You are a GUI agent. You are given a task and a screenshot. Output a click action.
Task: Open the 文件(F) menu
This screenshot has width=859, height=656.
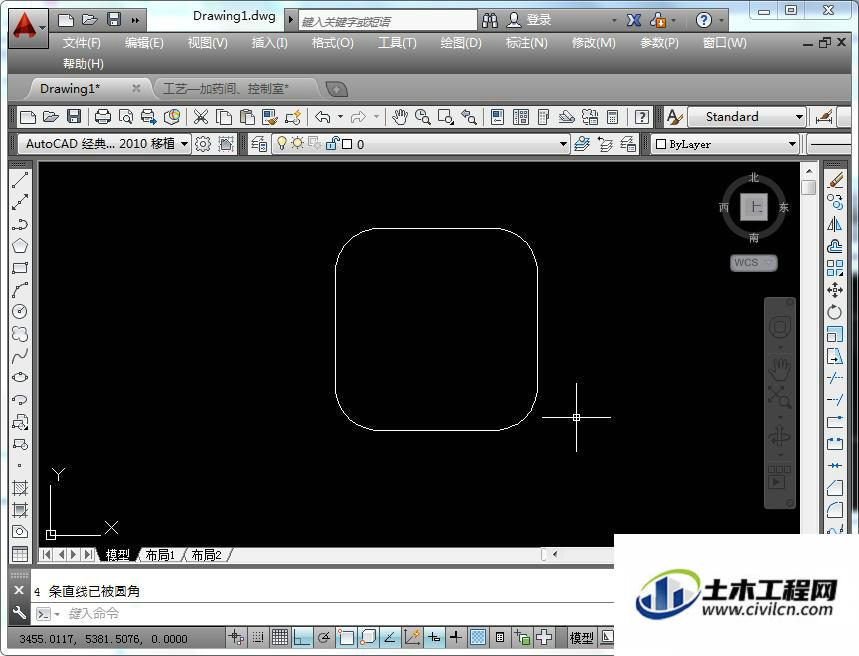pyautogui.click(x=81, y=43)
